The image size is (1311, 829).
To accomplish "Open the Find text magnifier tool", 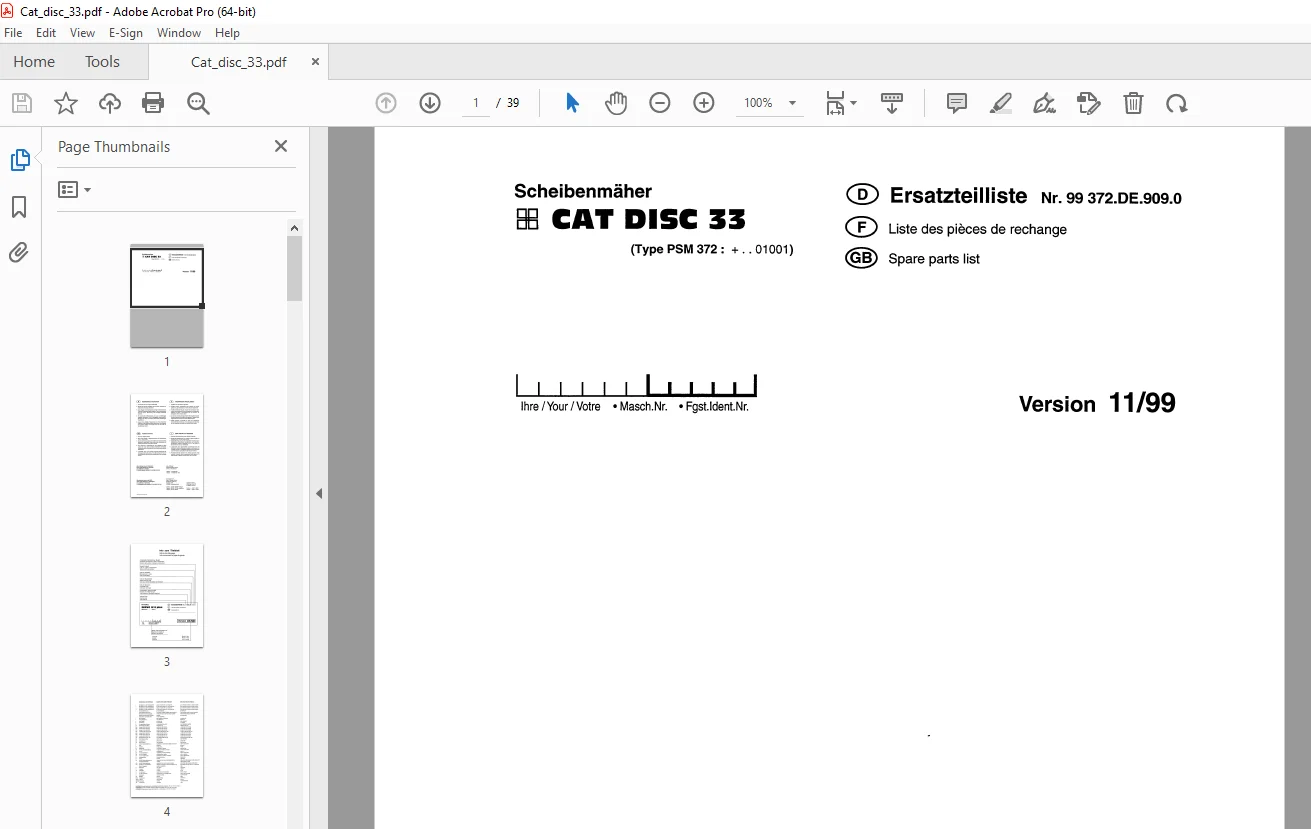I will click(198, 103).
